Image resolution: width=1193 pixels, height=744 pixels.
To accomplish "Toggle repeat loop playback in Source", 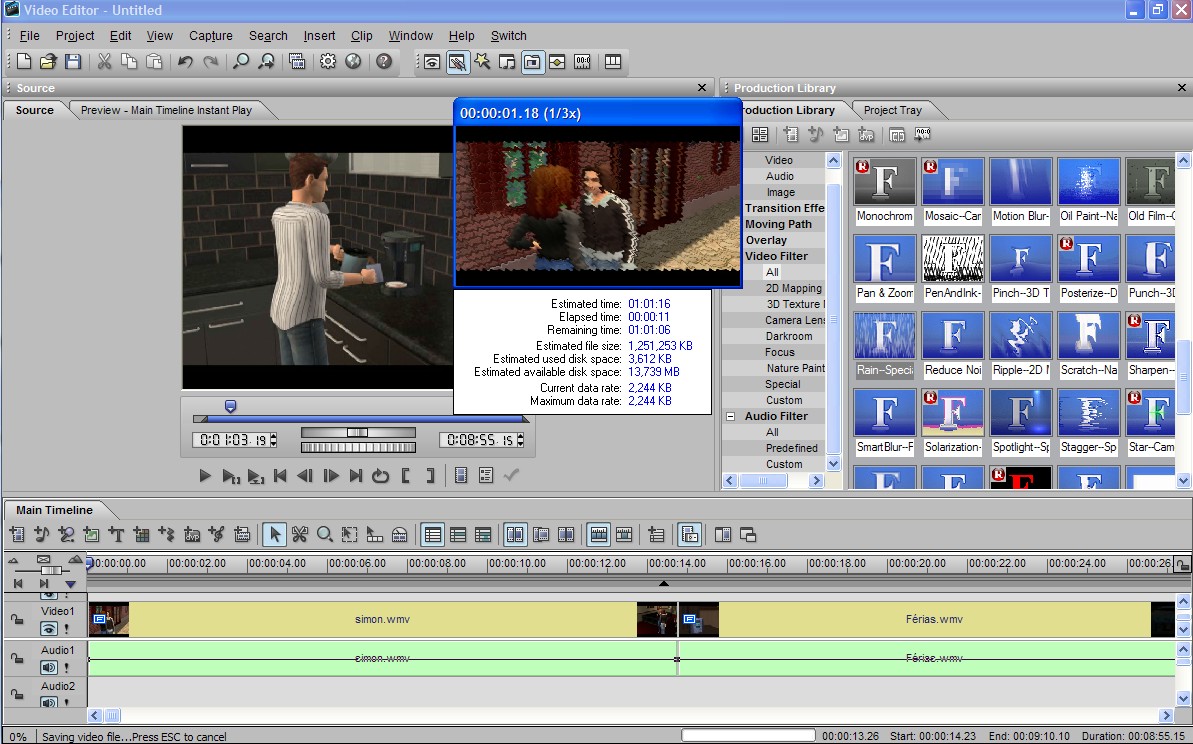I will pos(380,475).
